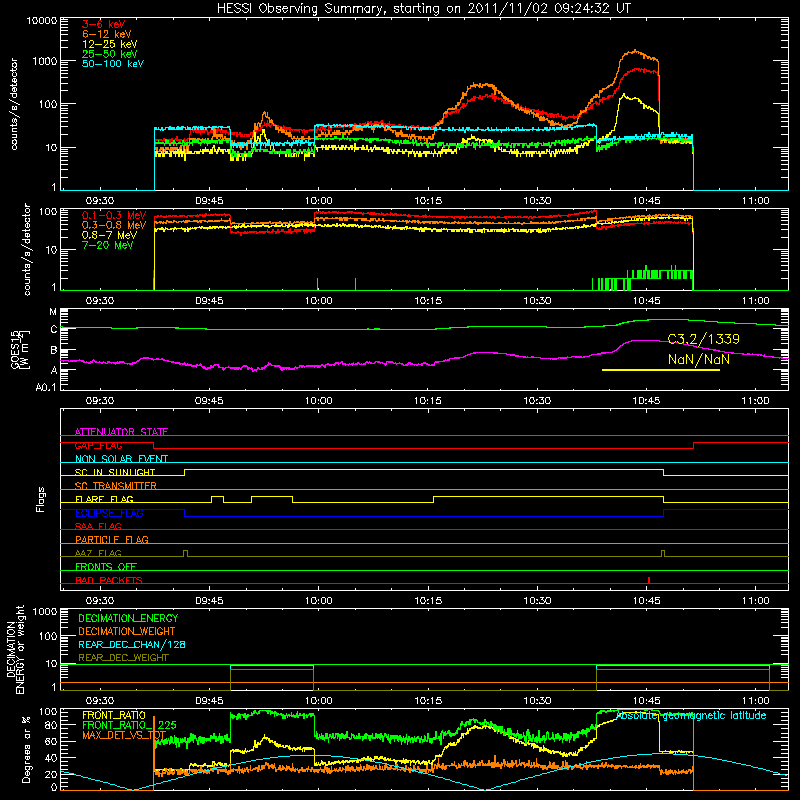Select the BAD_PACKETS flag label
800x800 pixels.
point(109,580)
